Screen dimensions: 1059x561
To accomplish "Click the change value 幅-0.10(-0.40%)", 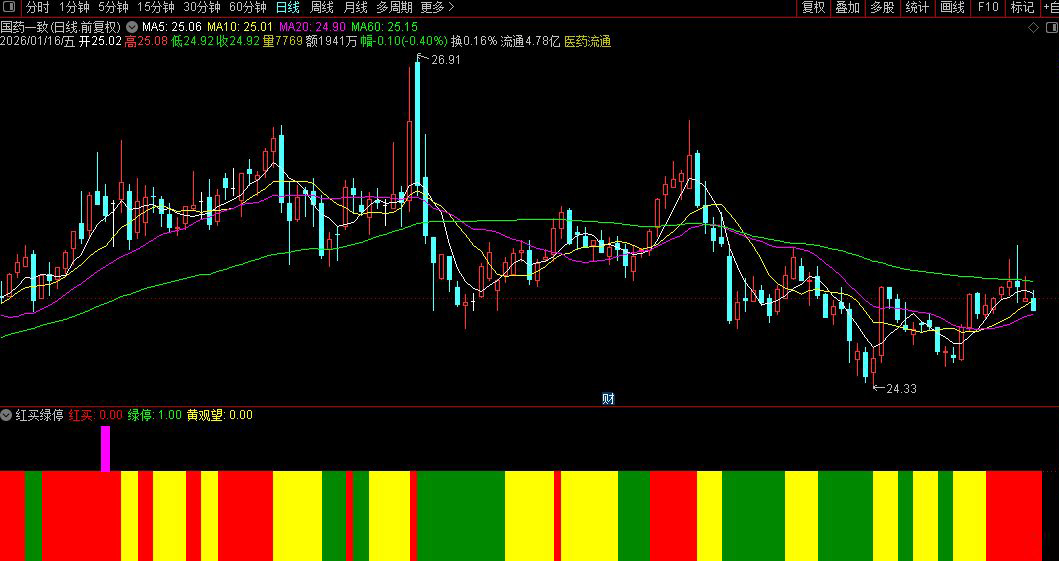I will pos(404,41).
